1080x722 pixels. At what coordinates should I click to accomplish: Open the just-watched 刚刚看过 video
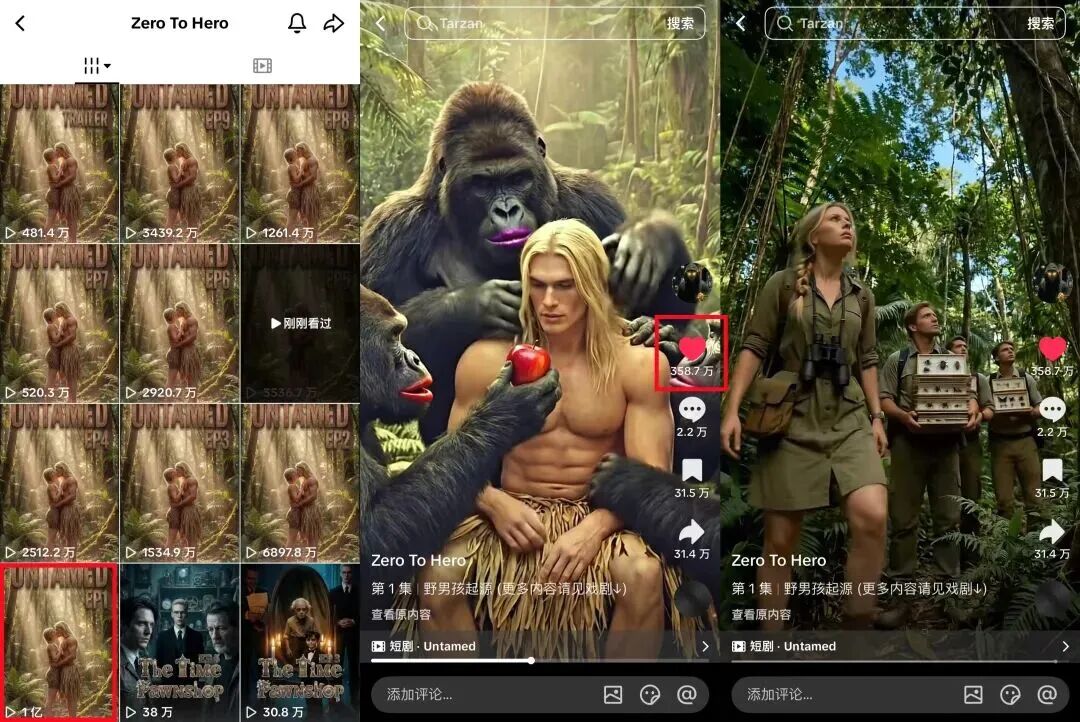click(300, 323)
